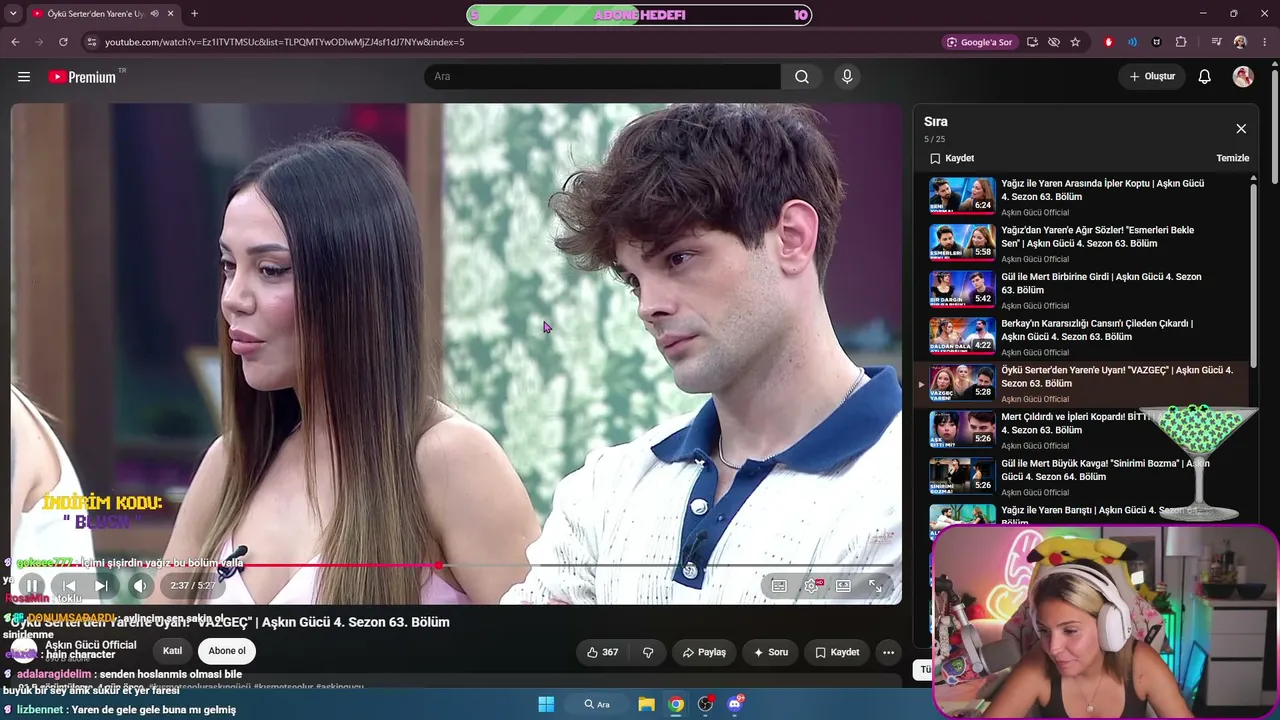Open more actions ellipsis below the video
Image resolution: width=1280 pixels, height=720 pixels.
pyautogui.click(x=888, y=652)
